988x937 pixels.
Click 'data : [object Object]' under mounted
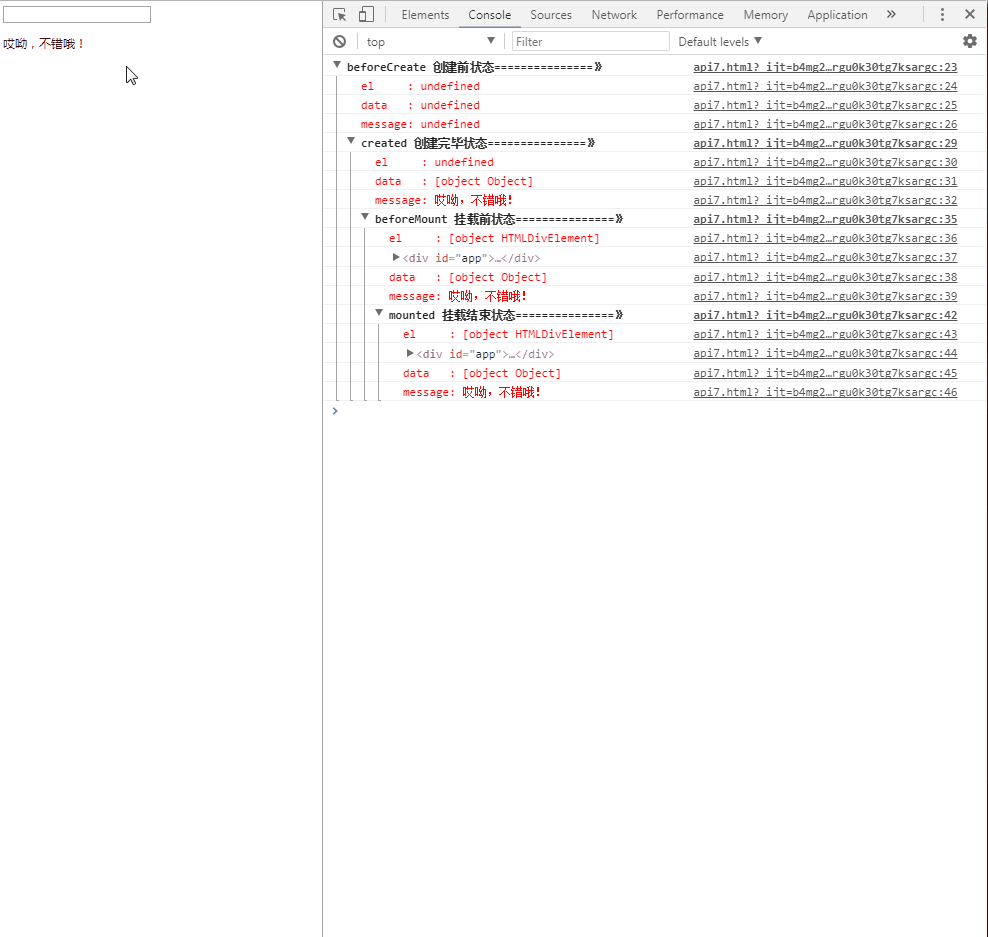click(x=482, y=373)
